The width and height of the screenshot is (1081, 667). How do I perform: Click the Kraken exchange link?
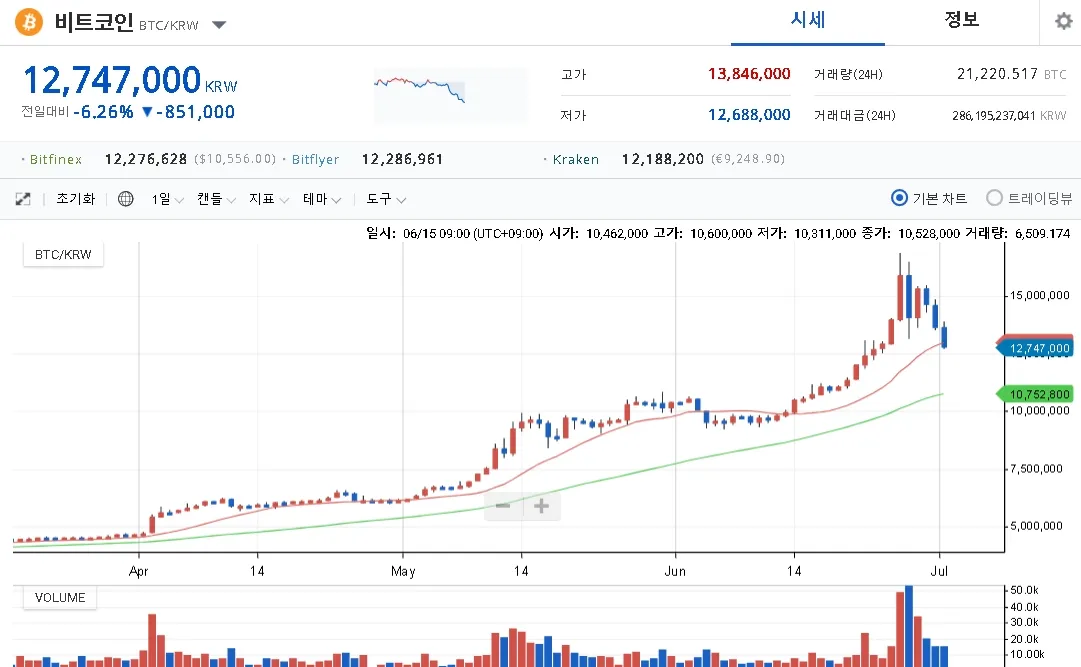[x=577, y=158]
